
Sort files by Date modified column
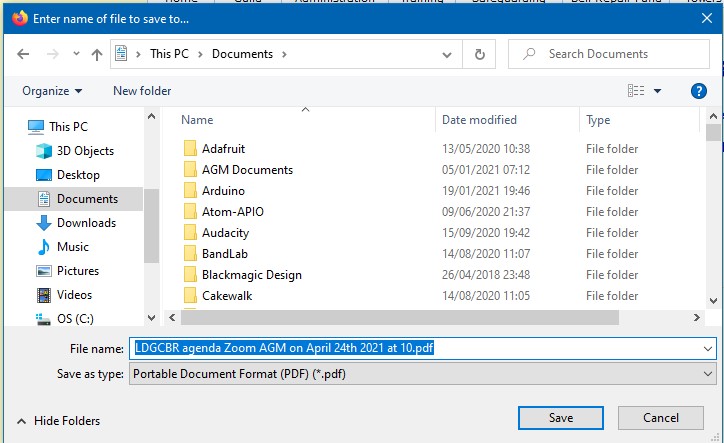pyautogui.click(x=479, y=120)
